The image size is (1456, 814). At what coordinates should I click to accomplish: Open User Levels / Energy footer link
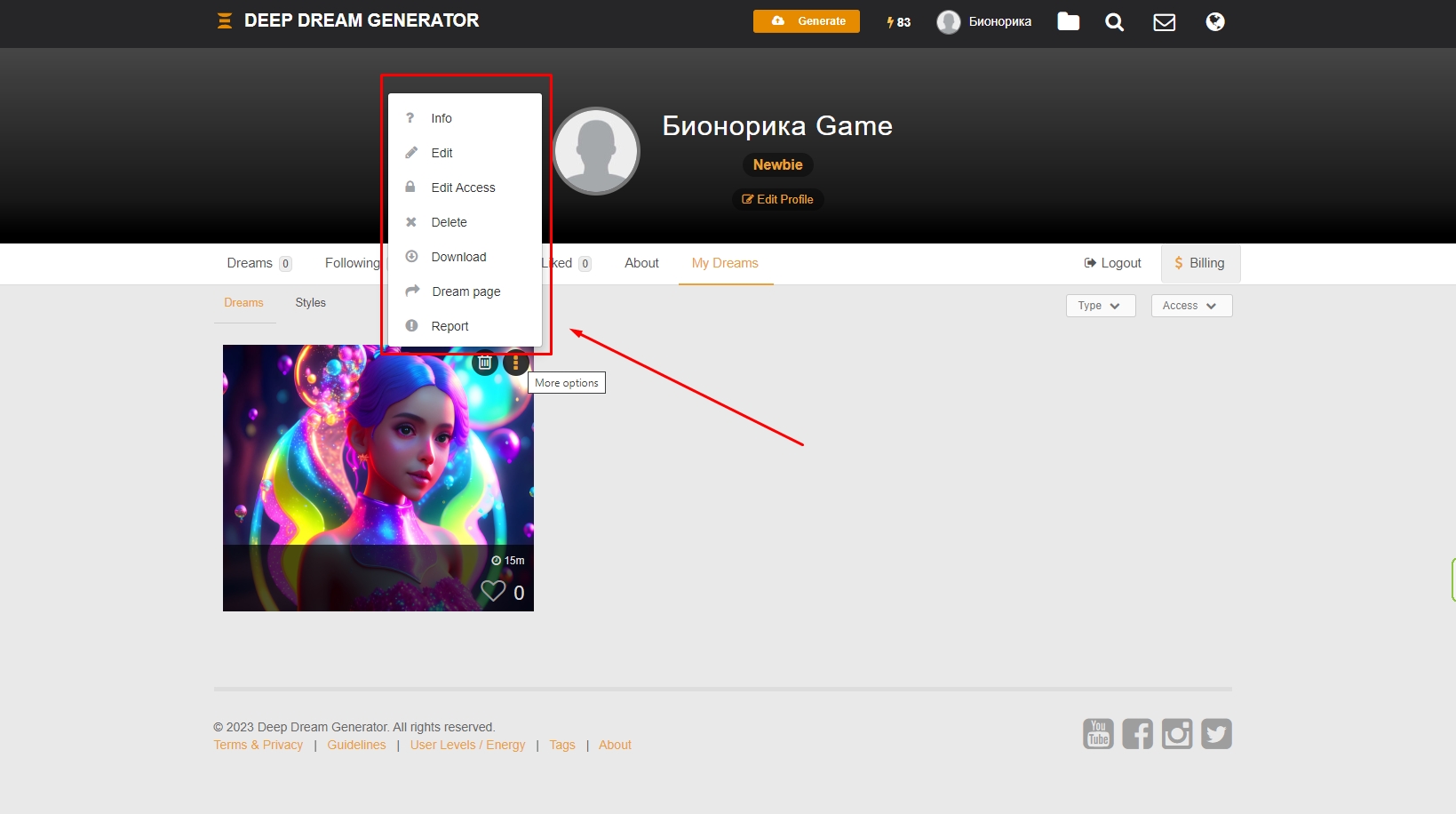tap(467, 745)
